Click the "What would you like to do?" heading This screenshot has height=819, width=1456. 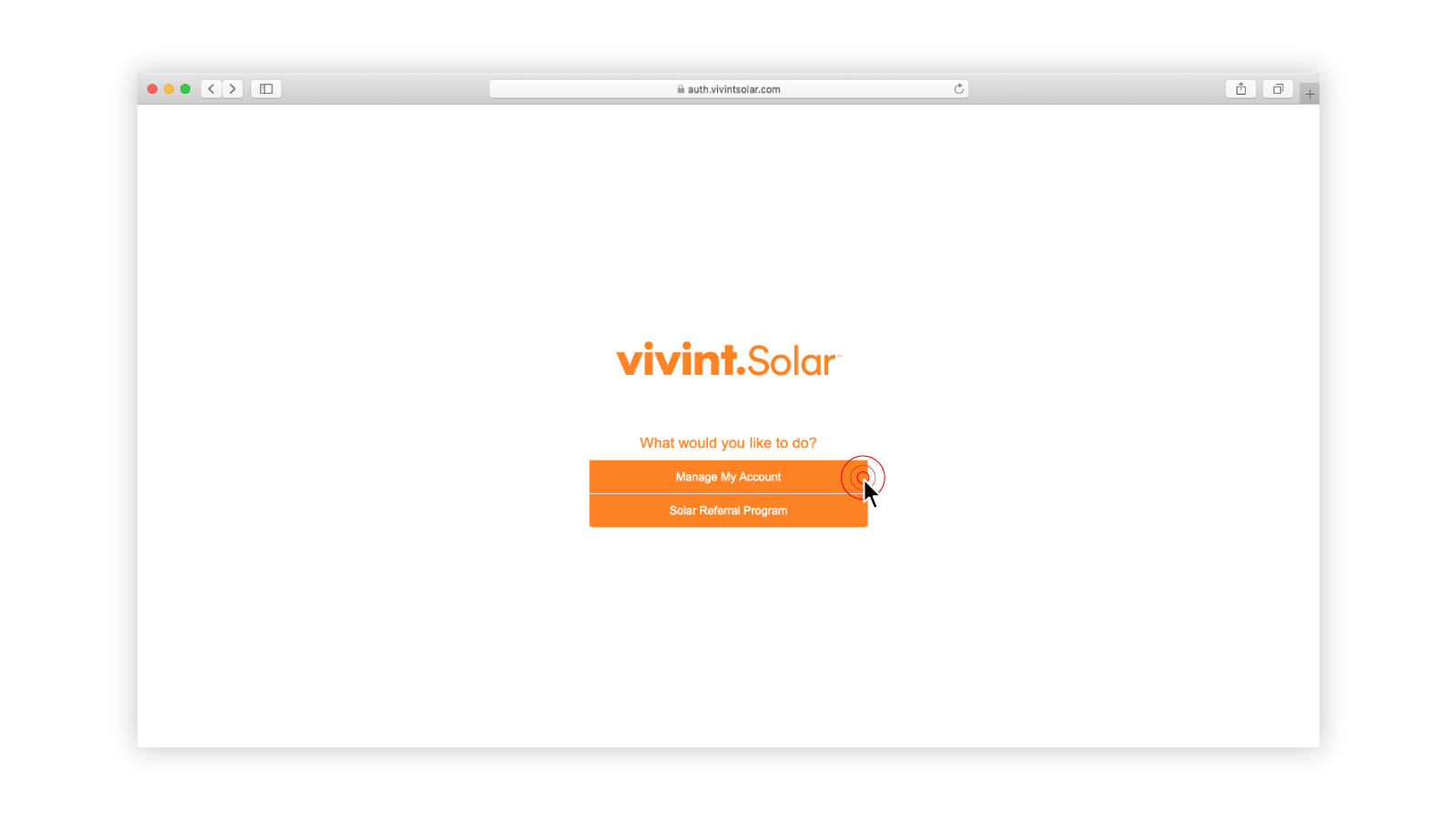point(728,443)
